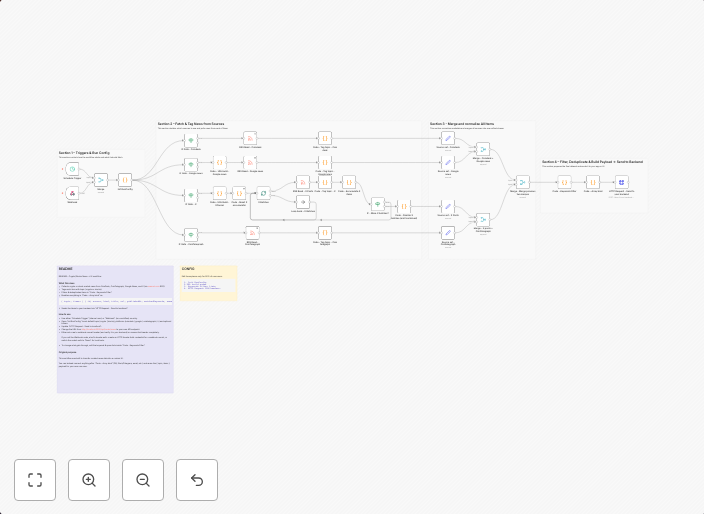Image resolution: width=704 pixels, height=514 pixels.
Task: Click the purple README sticky note
Action: (x=115, y=340)
